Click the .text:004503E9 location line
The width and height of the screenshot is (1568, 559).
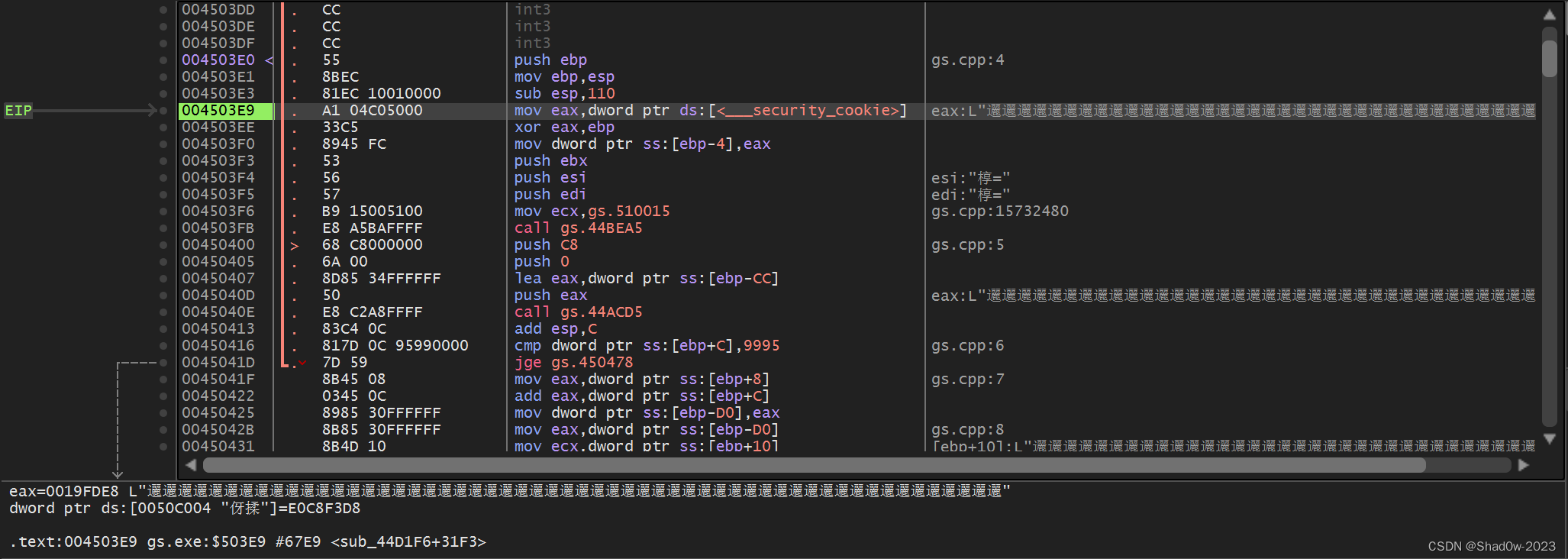[x=248, y=542]
